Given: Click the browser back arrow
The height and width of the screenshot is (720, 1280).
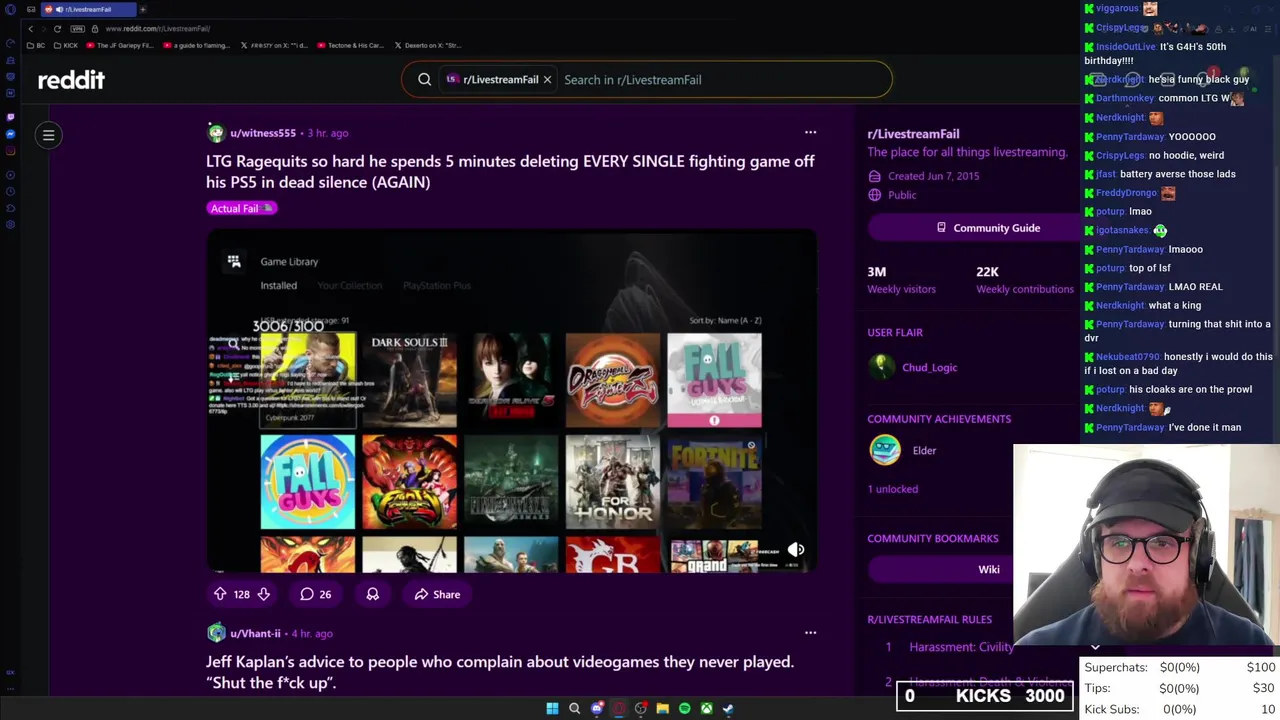Looking at the screenshot, I should point(30,28).
